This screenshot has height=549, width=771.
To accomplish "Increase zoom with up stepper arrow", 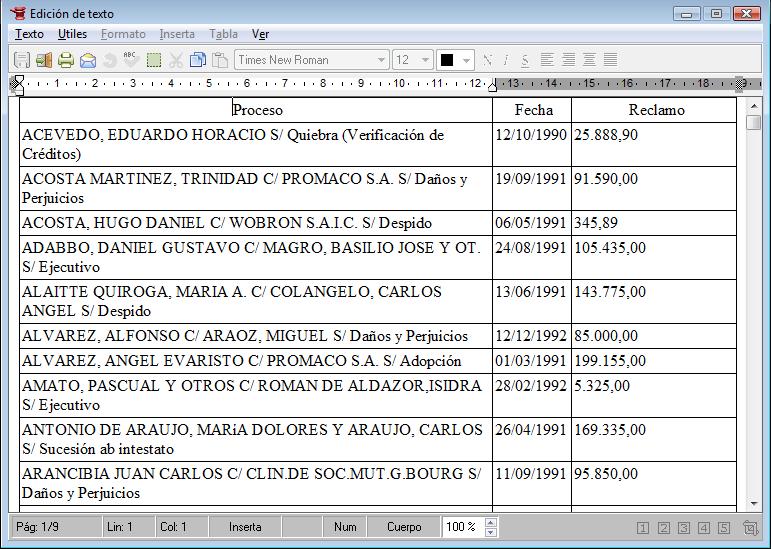I will coord(491,522).
